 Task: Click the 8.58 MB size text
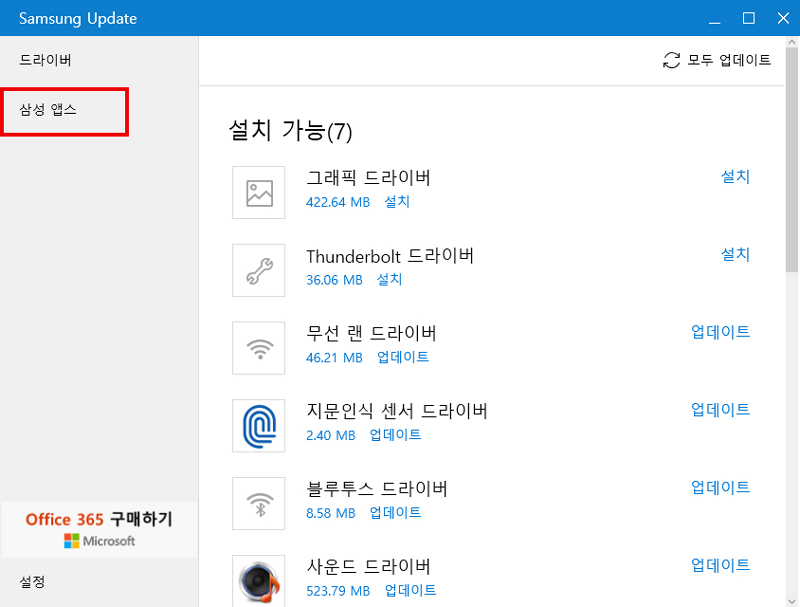pyautogui.click(x=331, y=513)
